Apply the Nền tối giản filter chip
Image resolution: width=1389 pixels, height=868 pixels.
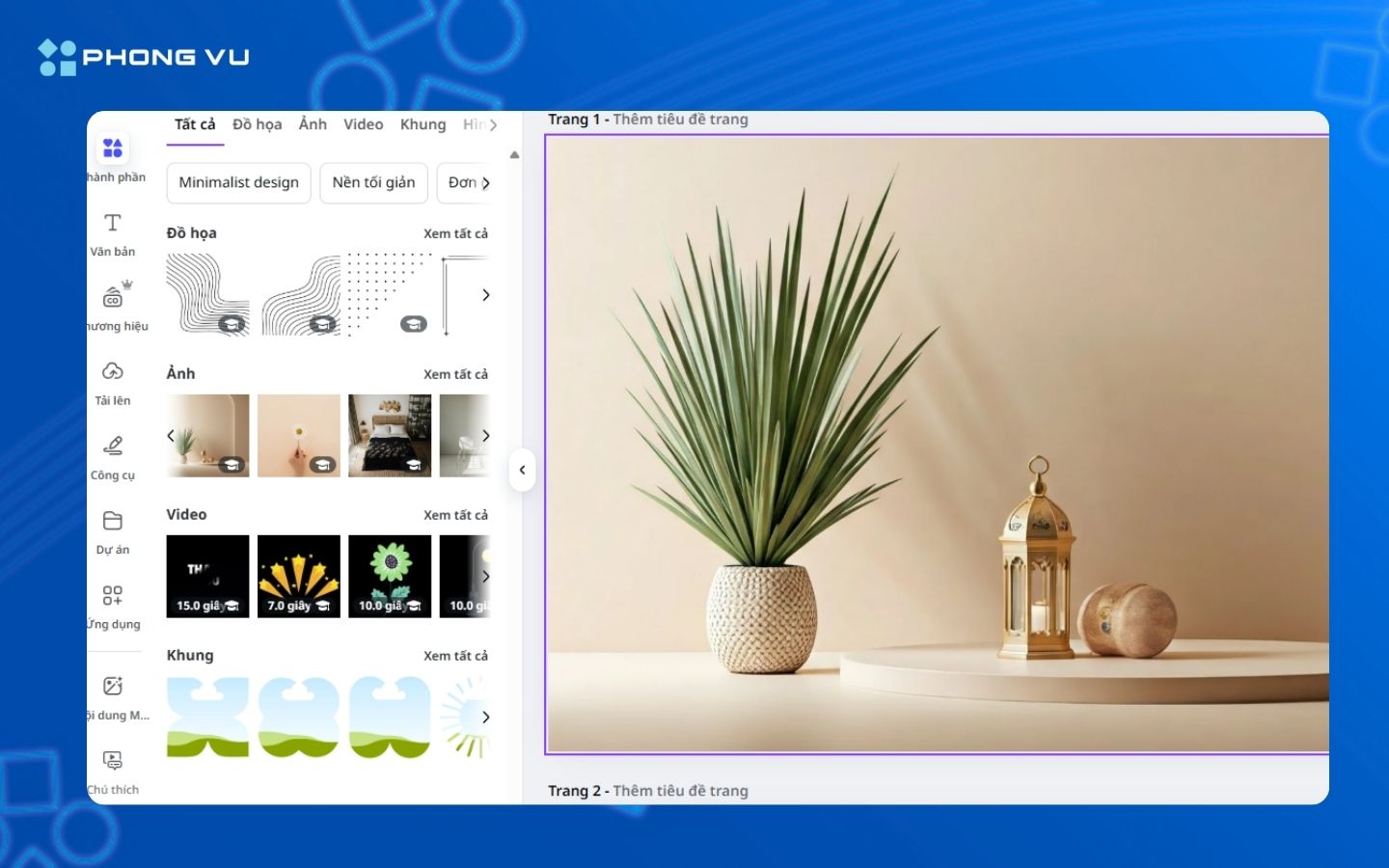[373, 182]
